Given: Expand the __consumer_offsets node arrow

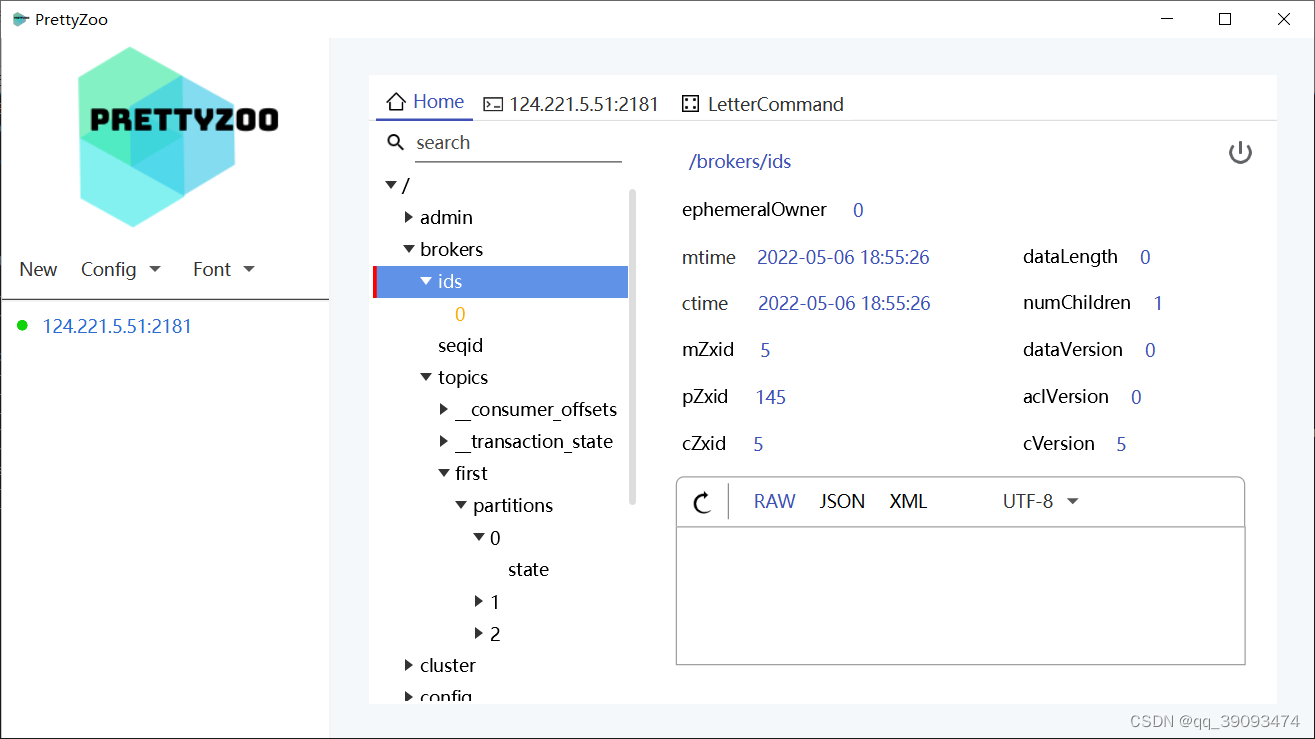Looking at the screenshot, I should point(444,409).
